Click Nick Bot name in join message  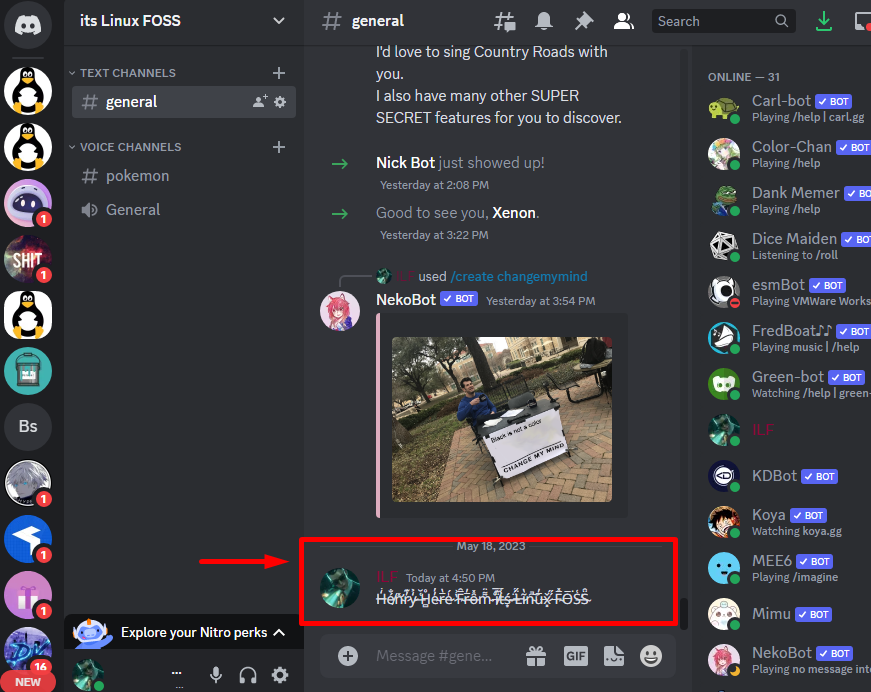pyautogui.click(x=405, y=163)
